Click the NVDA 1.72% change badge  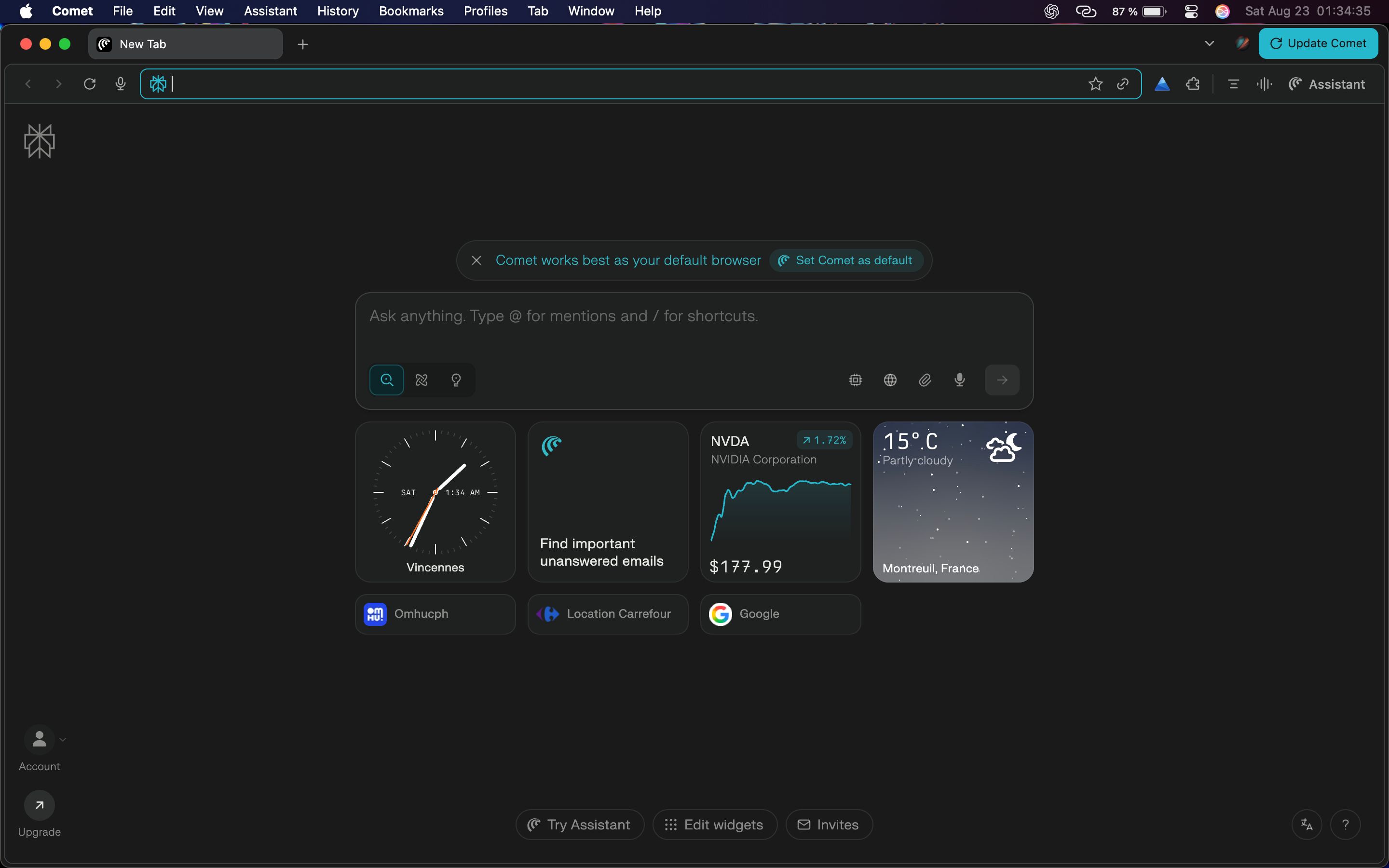pos(824,440)
